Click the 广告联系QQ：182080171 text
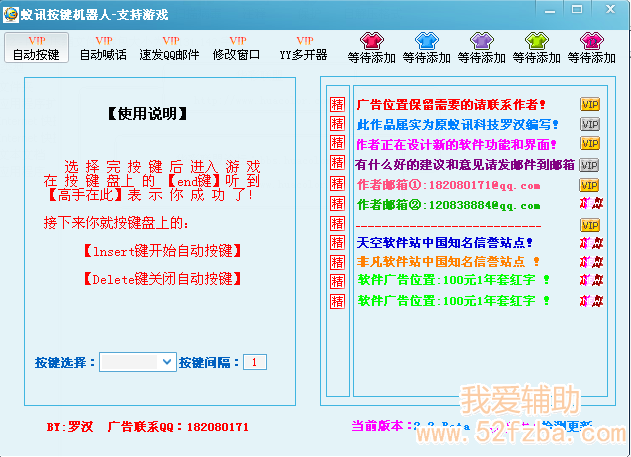This screenshot has width=631, height=457. tap(178, 426)
